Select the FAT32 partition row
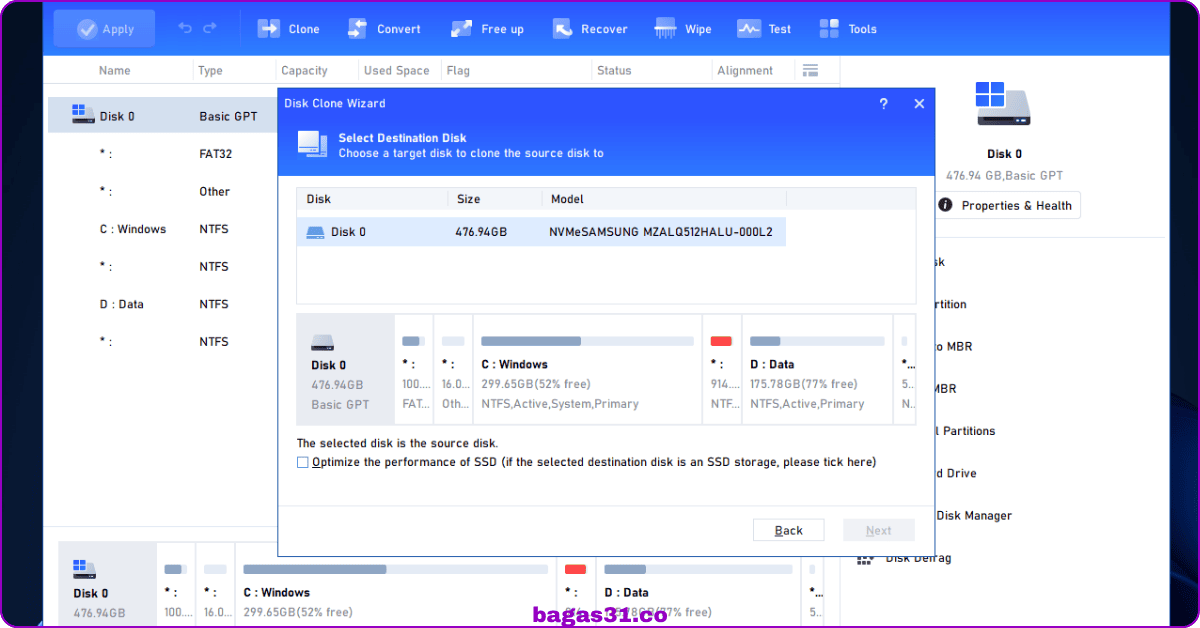 [163, 154]
